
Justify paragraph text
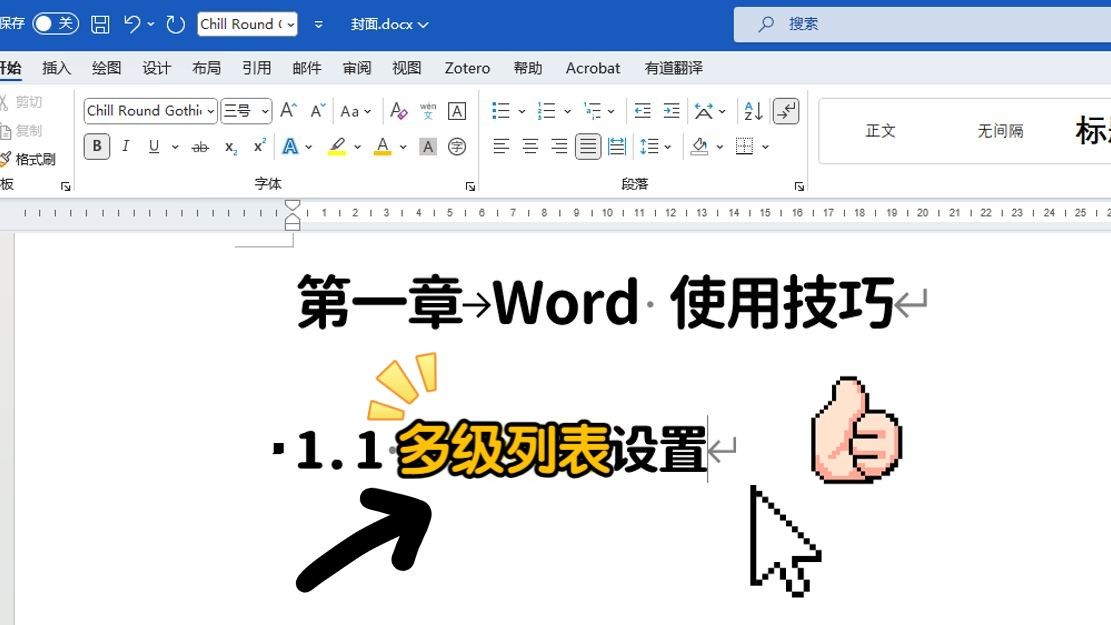(x=588, y=147)
